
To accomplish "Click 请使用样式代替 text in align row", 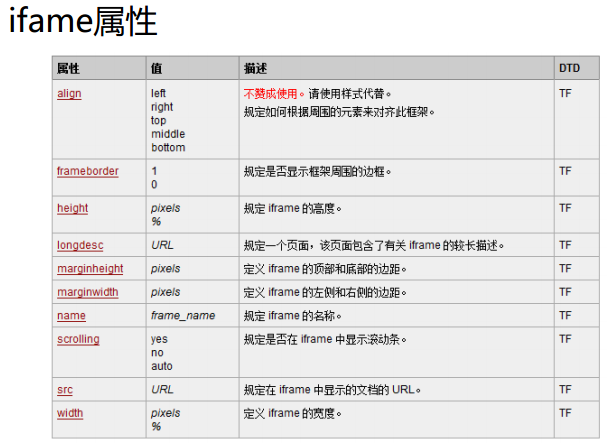I will point(350,94).
